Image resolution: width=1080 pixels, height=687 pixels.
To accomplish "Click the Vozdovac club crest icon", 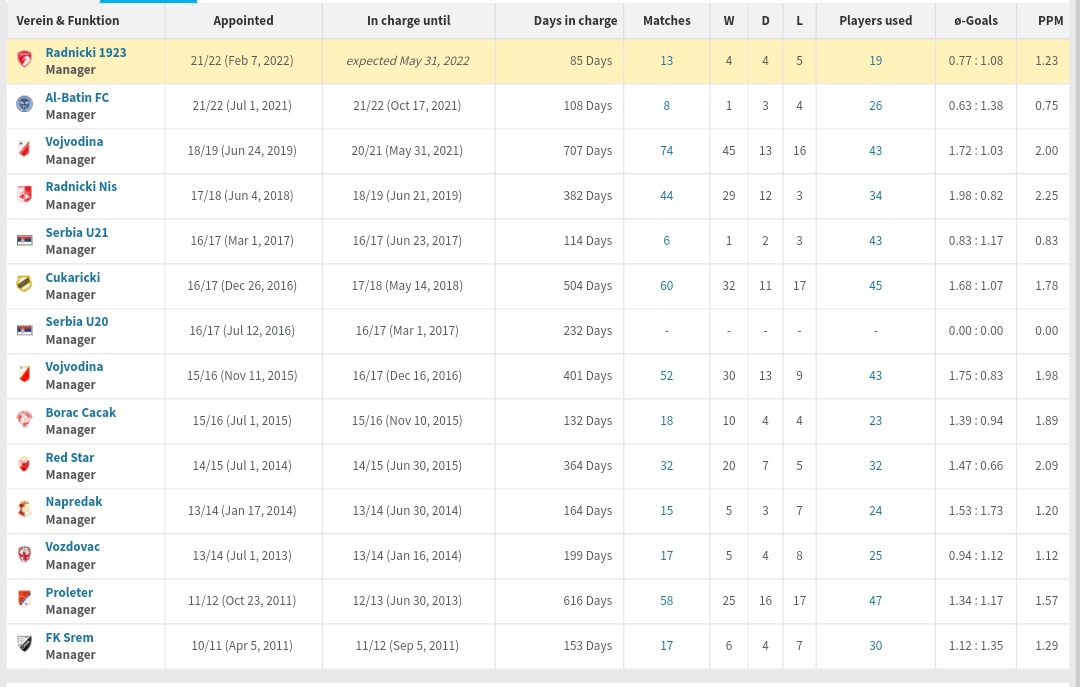I will click(24, 555).
